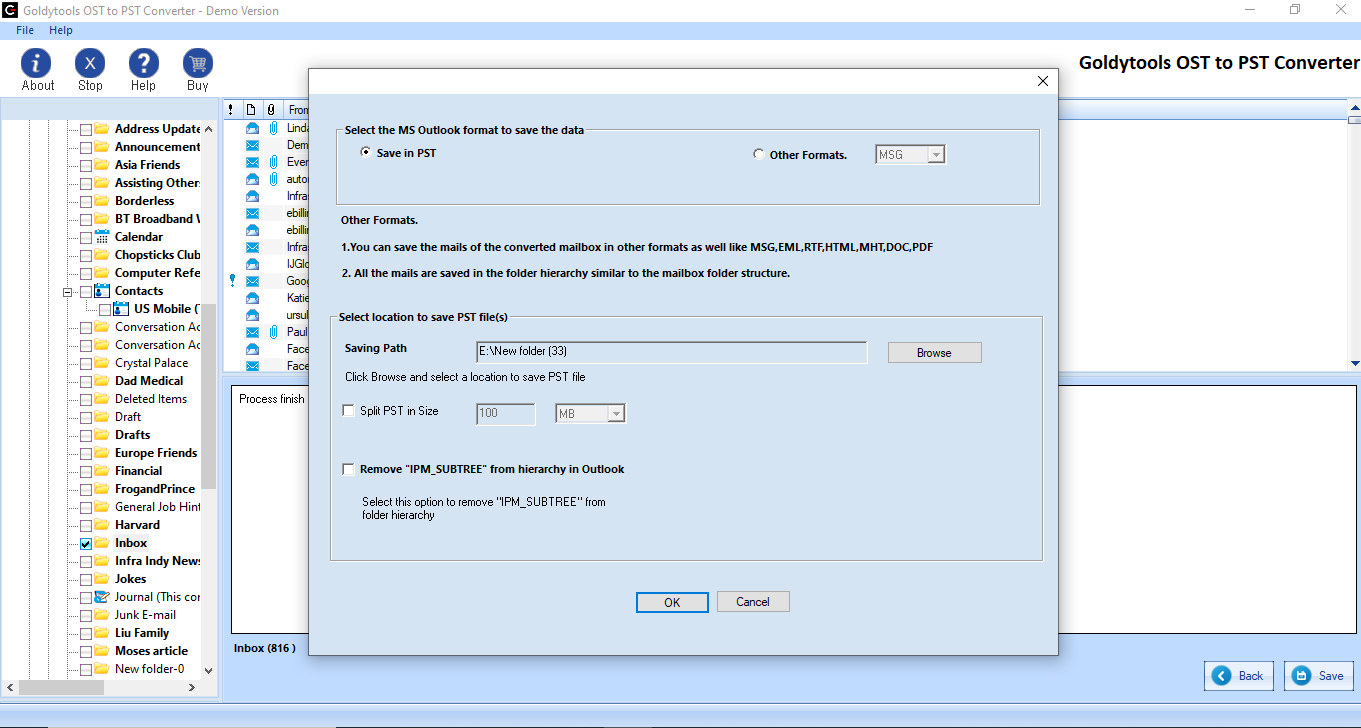Click the attachment column header icon
Viewport: 1361px width, 728px height.
tap(270, 110)
